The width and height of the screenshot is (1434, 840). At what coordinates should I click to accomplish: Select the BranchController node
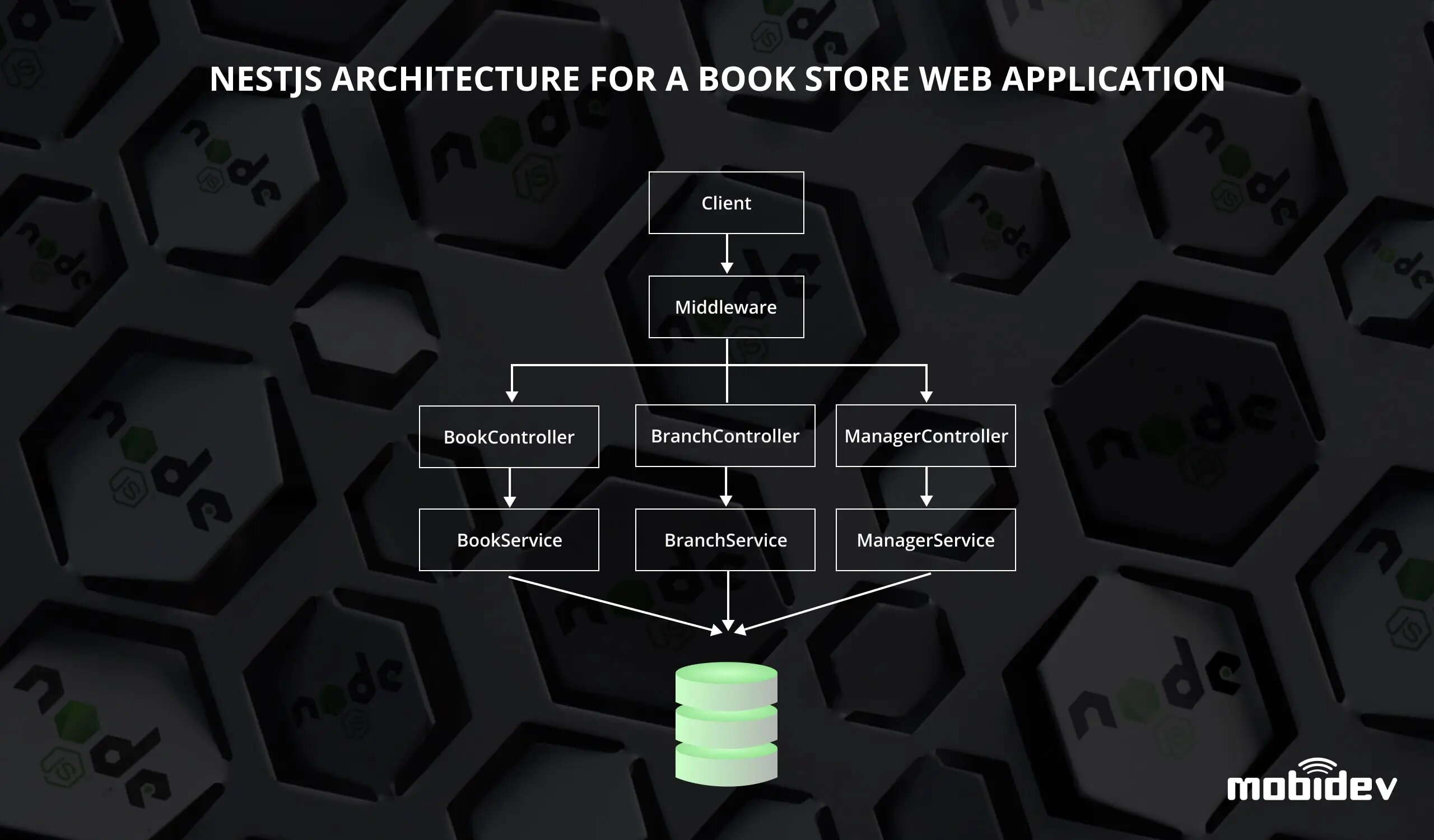point(725,436)
